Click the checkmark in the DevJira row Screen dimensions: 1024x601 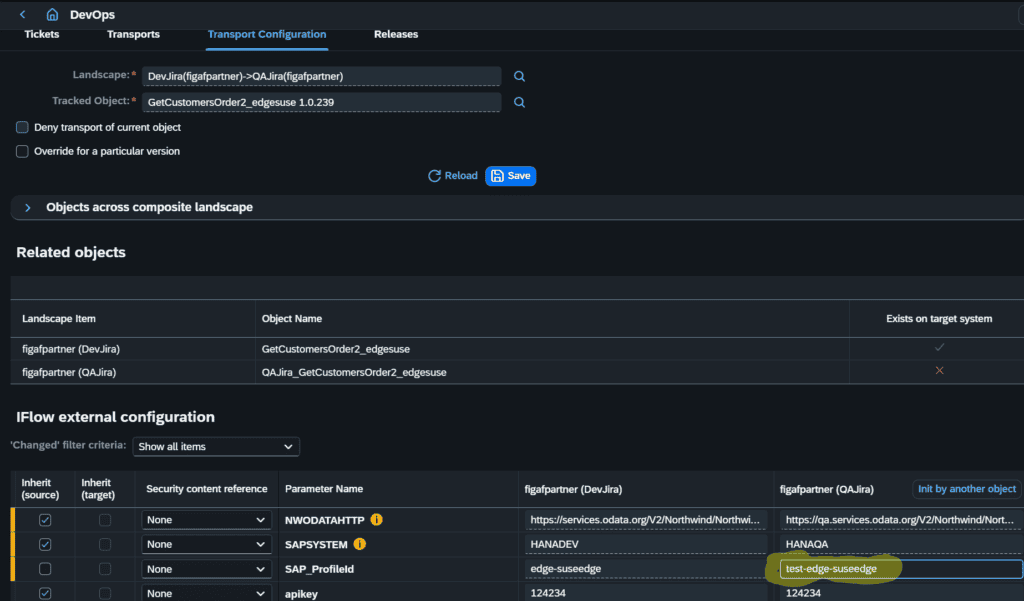click(939, 348)
